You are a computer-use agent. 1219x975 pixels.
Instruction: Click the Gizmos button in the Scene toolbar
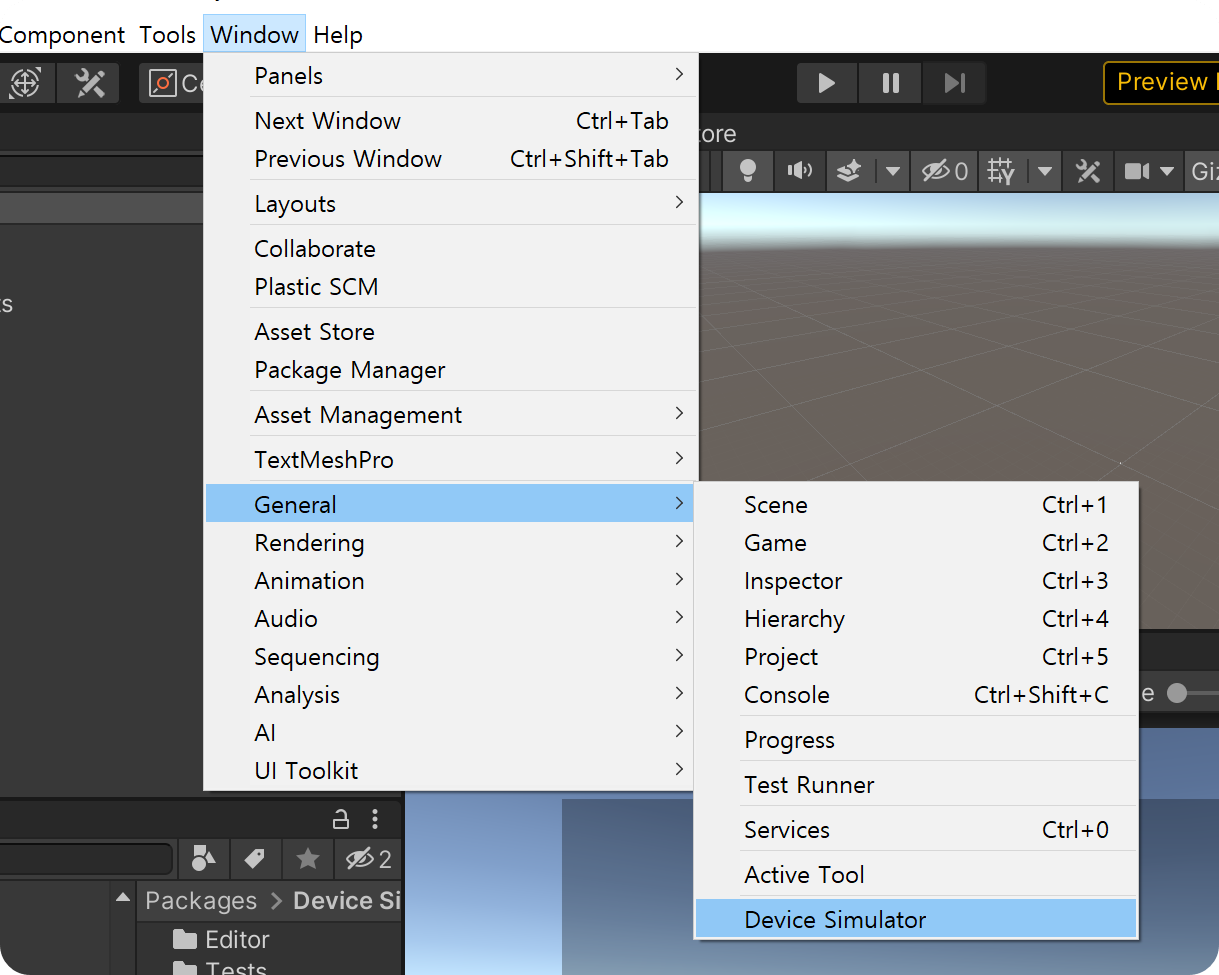coord(1203,171)
